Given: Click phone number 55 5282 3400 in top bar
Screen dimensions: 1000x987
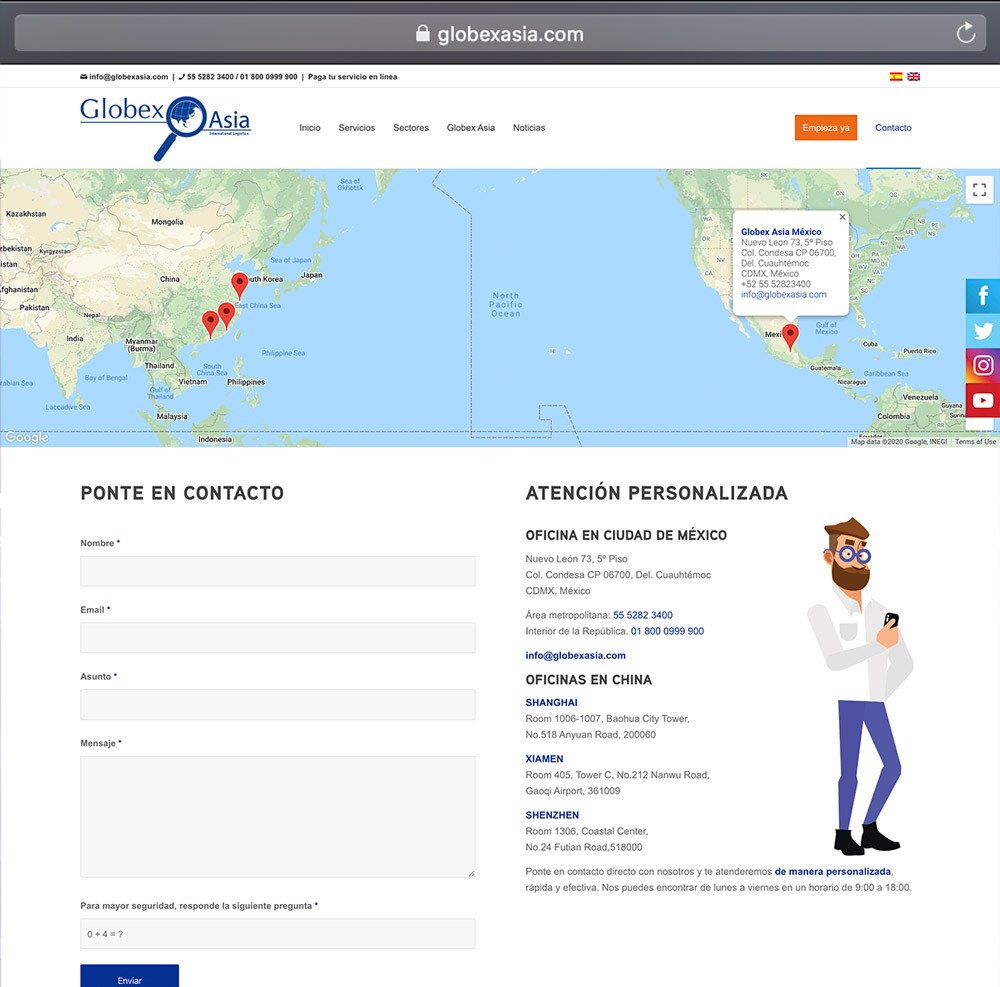Looking at the screenshot, I should coord(210,77).
